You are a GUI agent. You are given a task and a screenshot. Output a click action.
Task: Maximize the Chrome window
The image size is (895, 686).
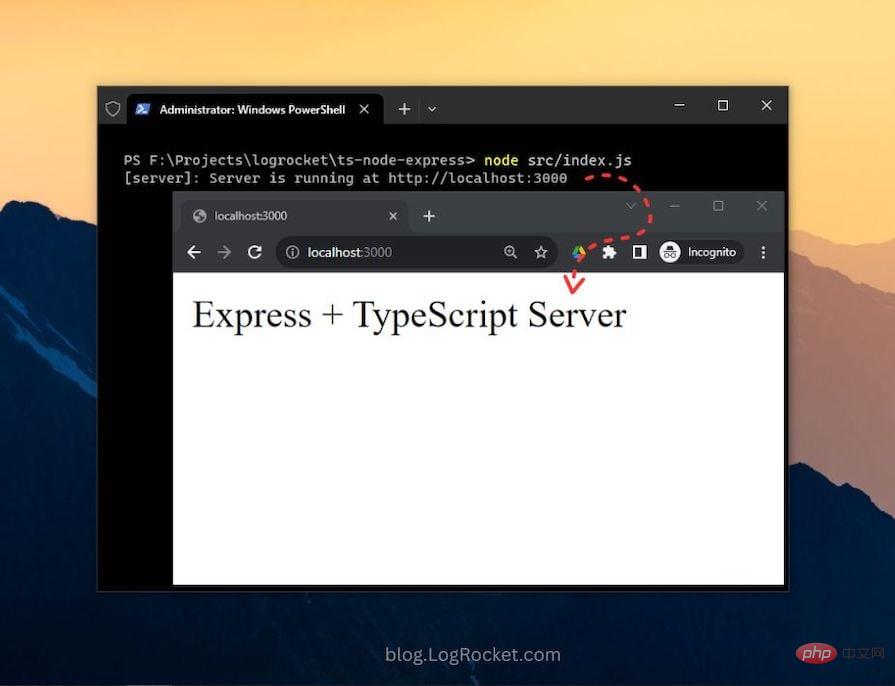click(x=718, y=206)
